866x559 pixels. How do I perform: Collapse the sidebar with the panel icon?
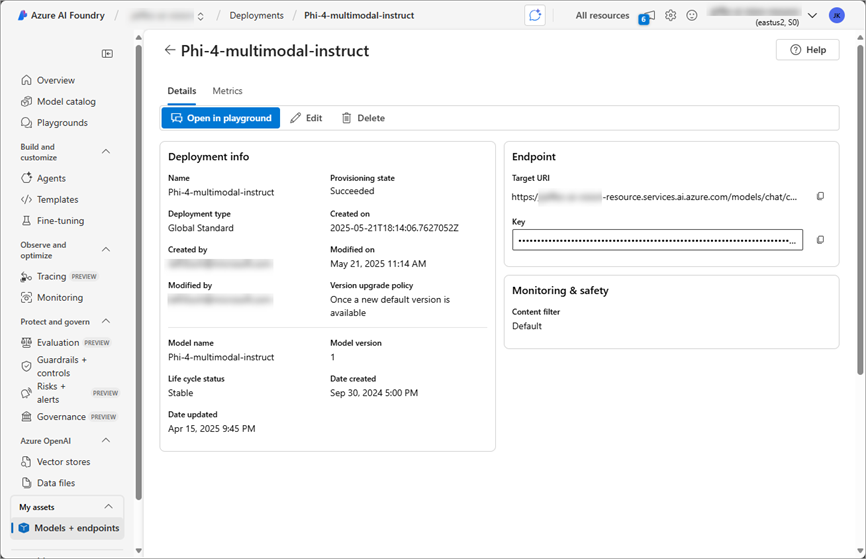(x=107, y=54)
